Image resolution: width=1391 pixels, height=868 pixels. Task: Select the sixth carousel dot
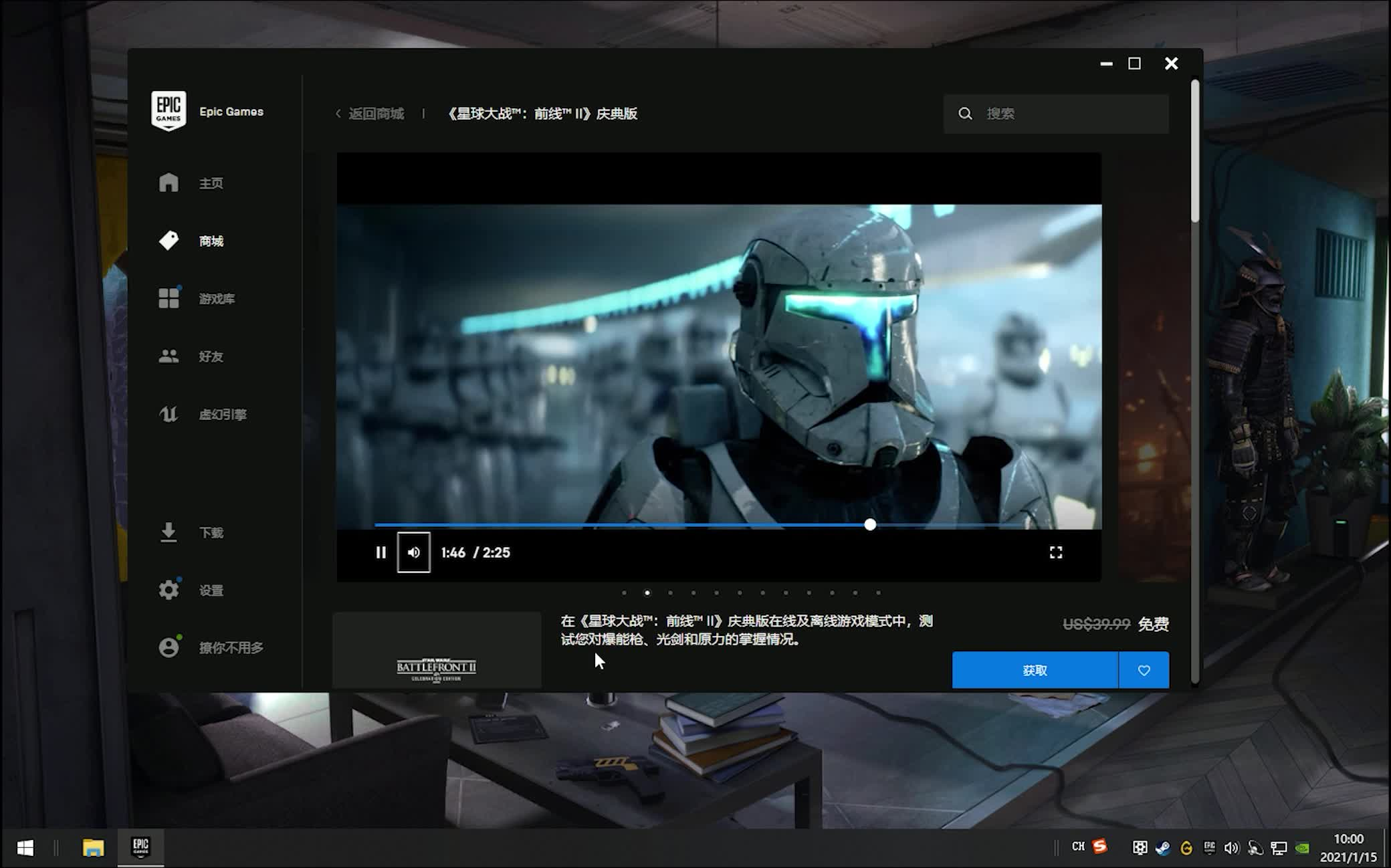[740, 592]
